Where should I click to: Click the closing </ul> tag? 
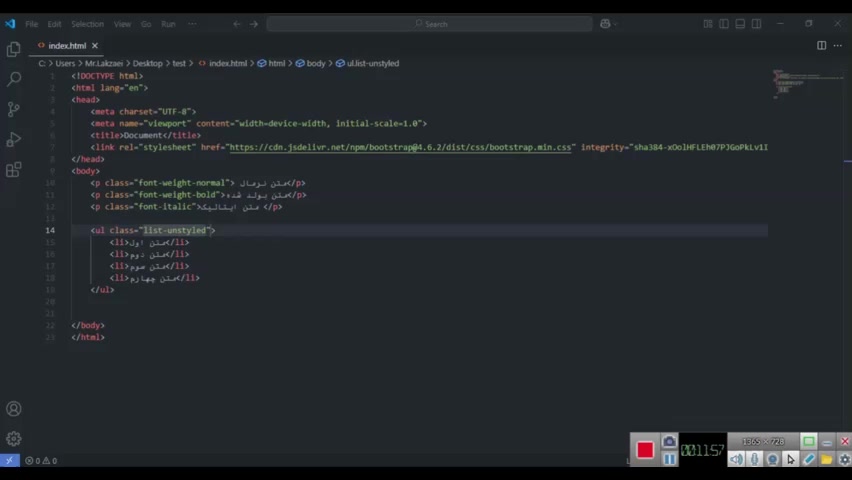(102, 290)
